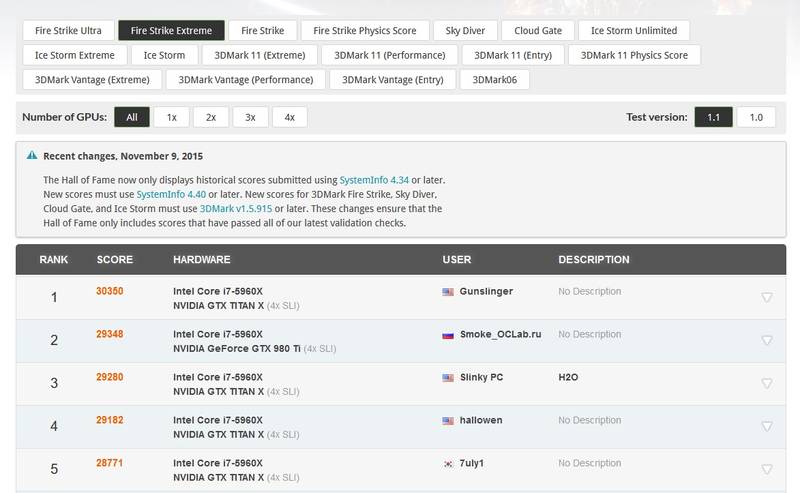Open user hallowen's profile
Screen dimensions: 800x493
(x=481, y=420)
